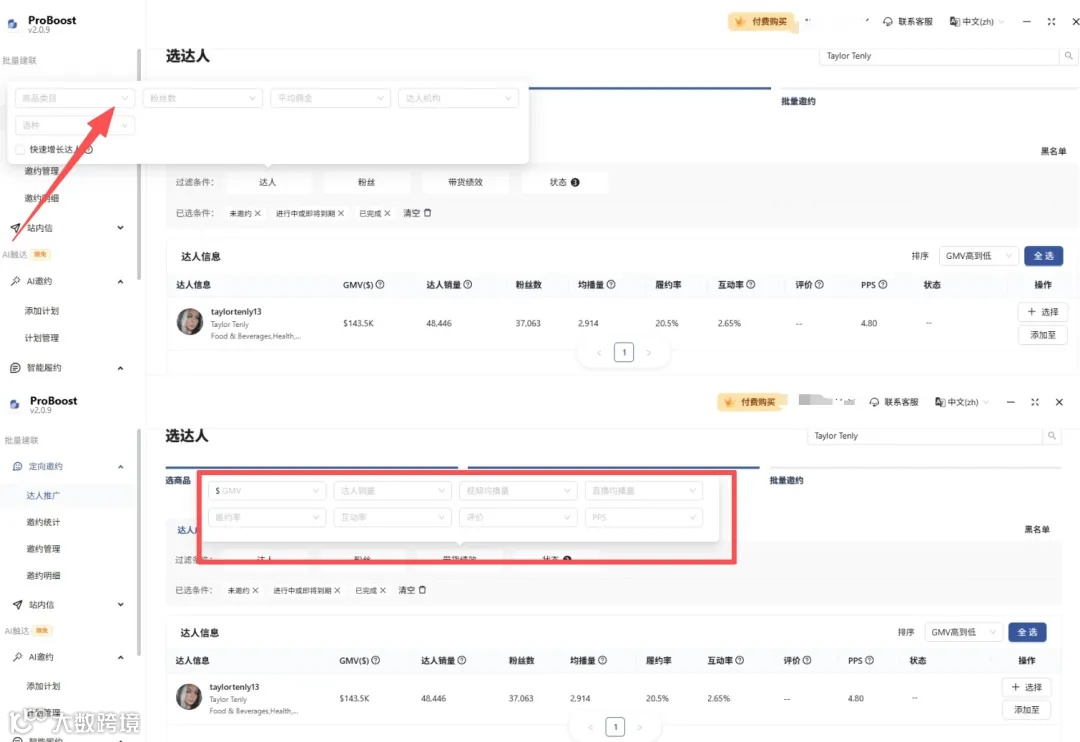Open 邀约统计 in the bottom sidebar

pos(43,522)
